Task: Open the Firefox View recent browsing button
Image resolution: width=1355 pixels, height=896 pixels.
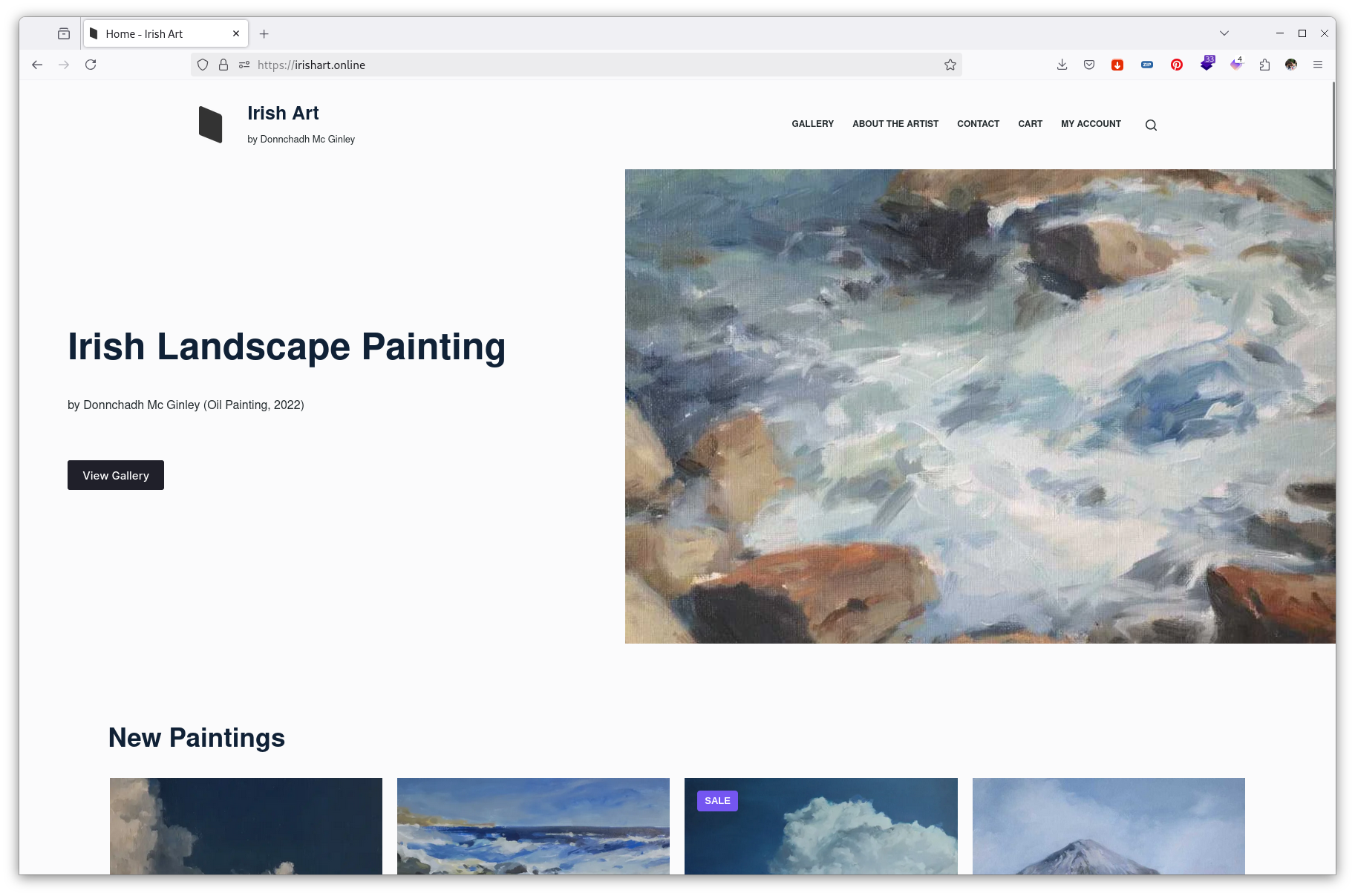Action: [64, 33]
